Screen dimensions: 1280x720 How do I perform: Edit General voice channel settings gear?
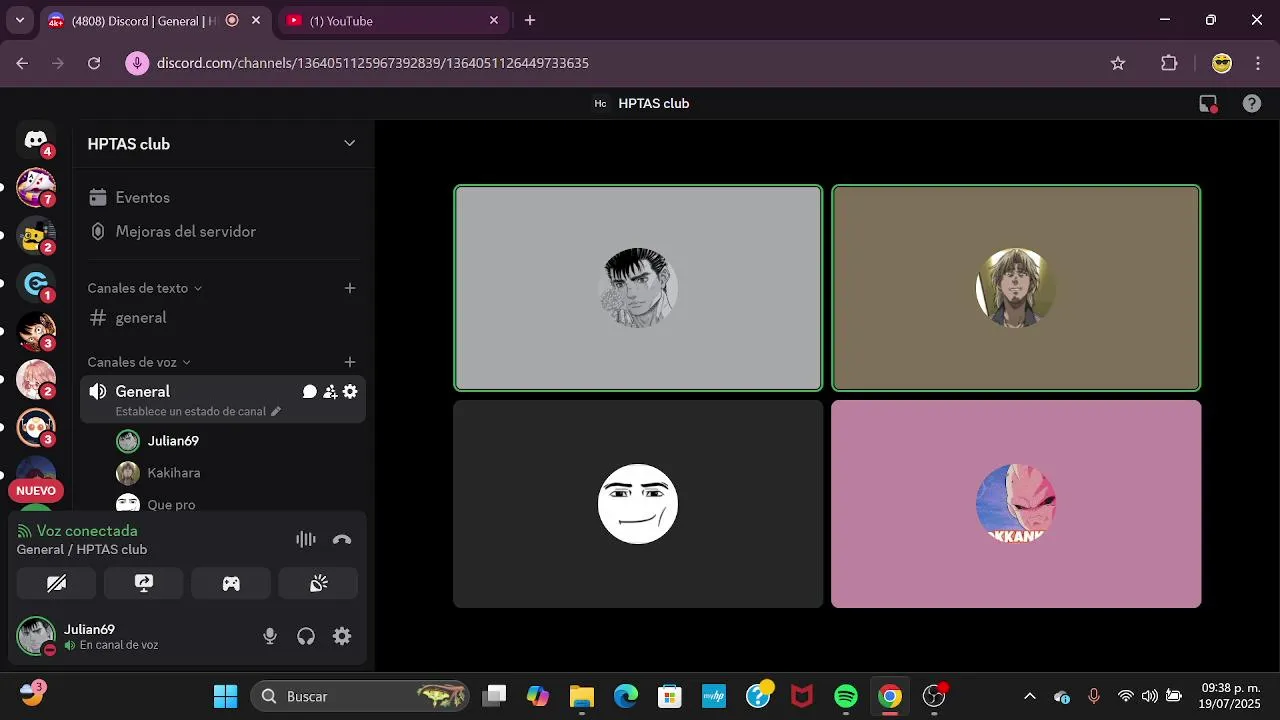[350, 392]
